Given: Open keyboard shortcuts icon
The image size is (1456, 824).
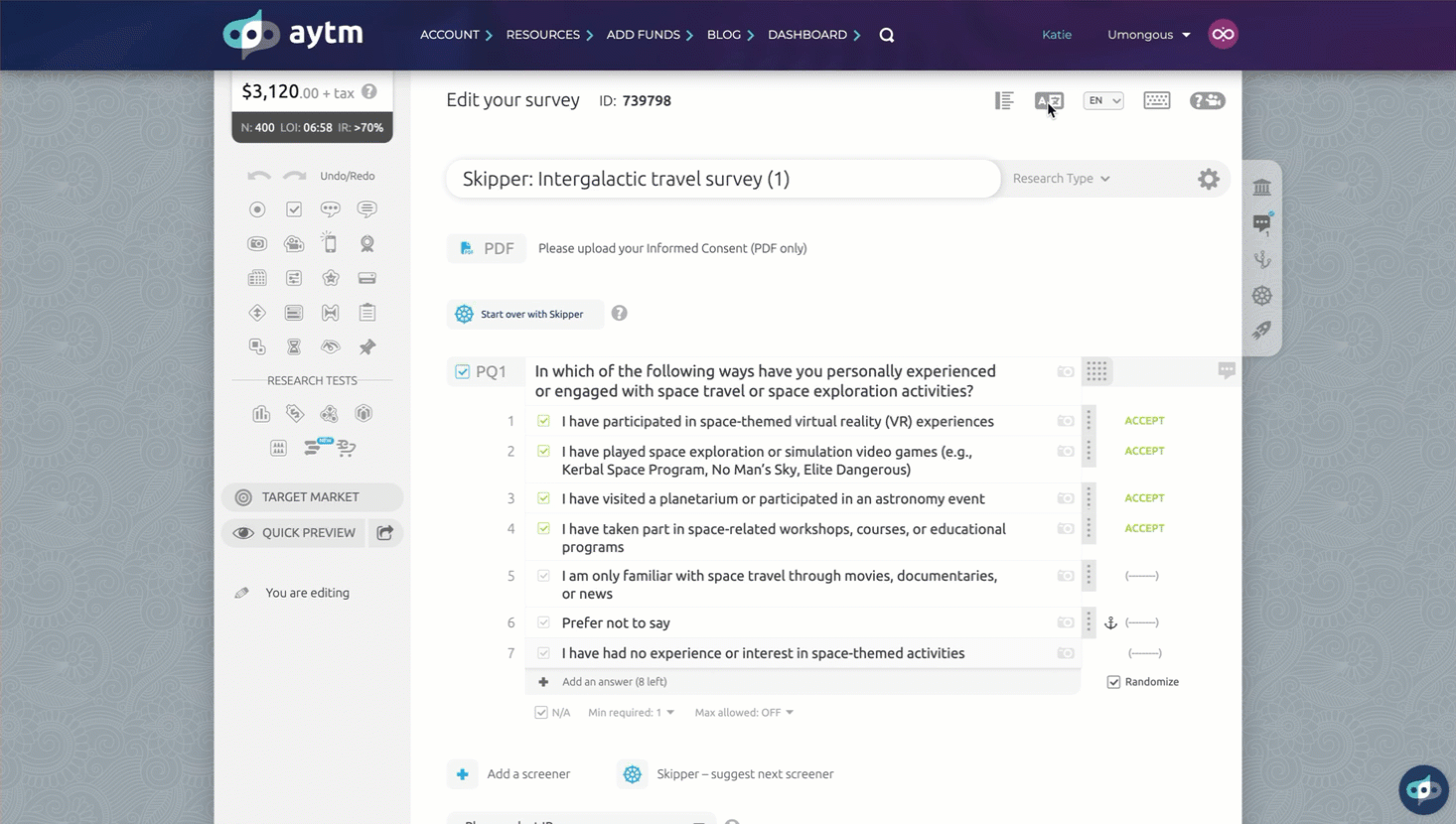Looking at the screenshot, I should tap(1156, 100).
